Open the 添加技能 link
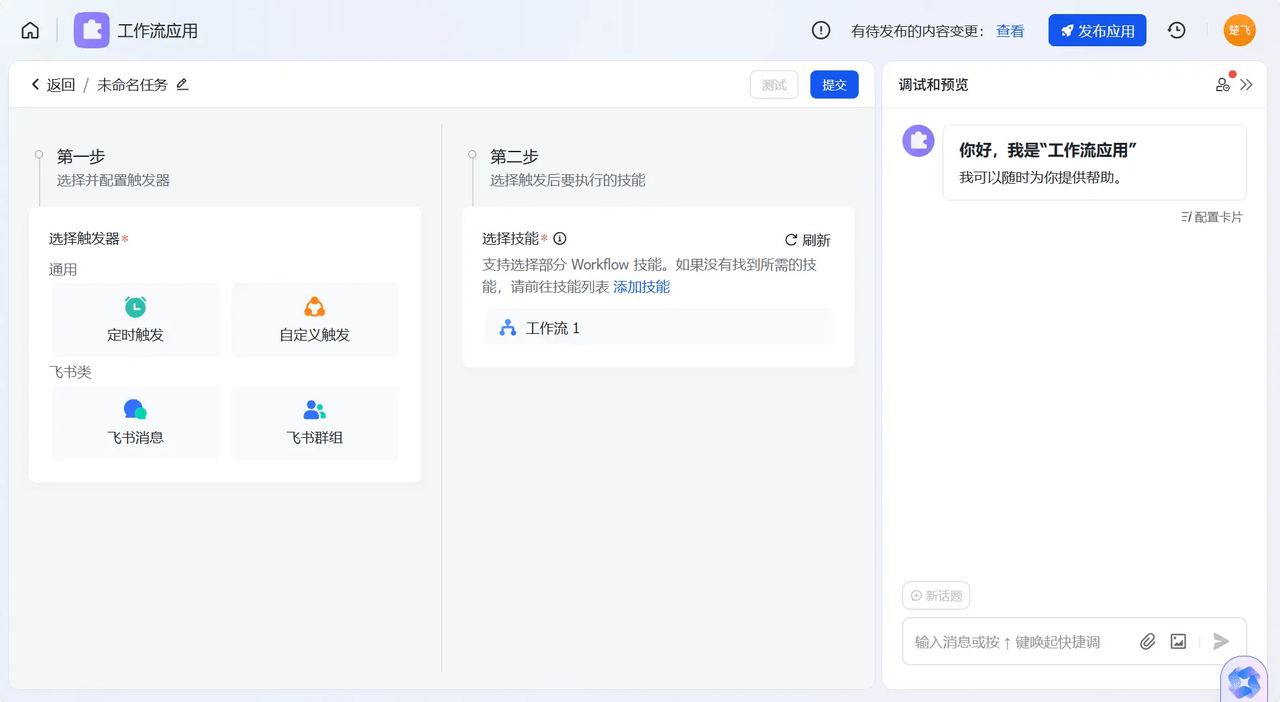Screen dimensions: 1280x702 [x=642, y=287]
